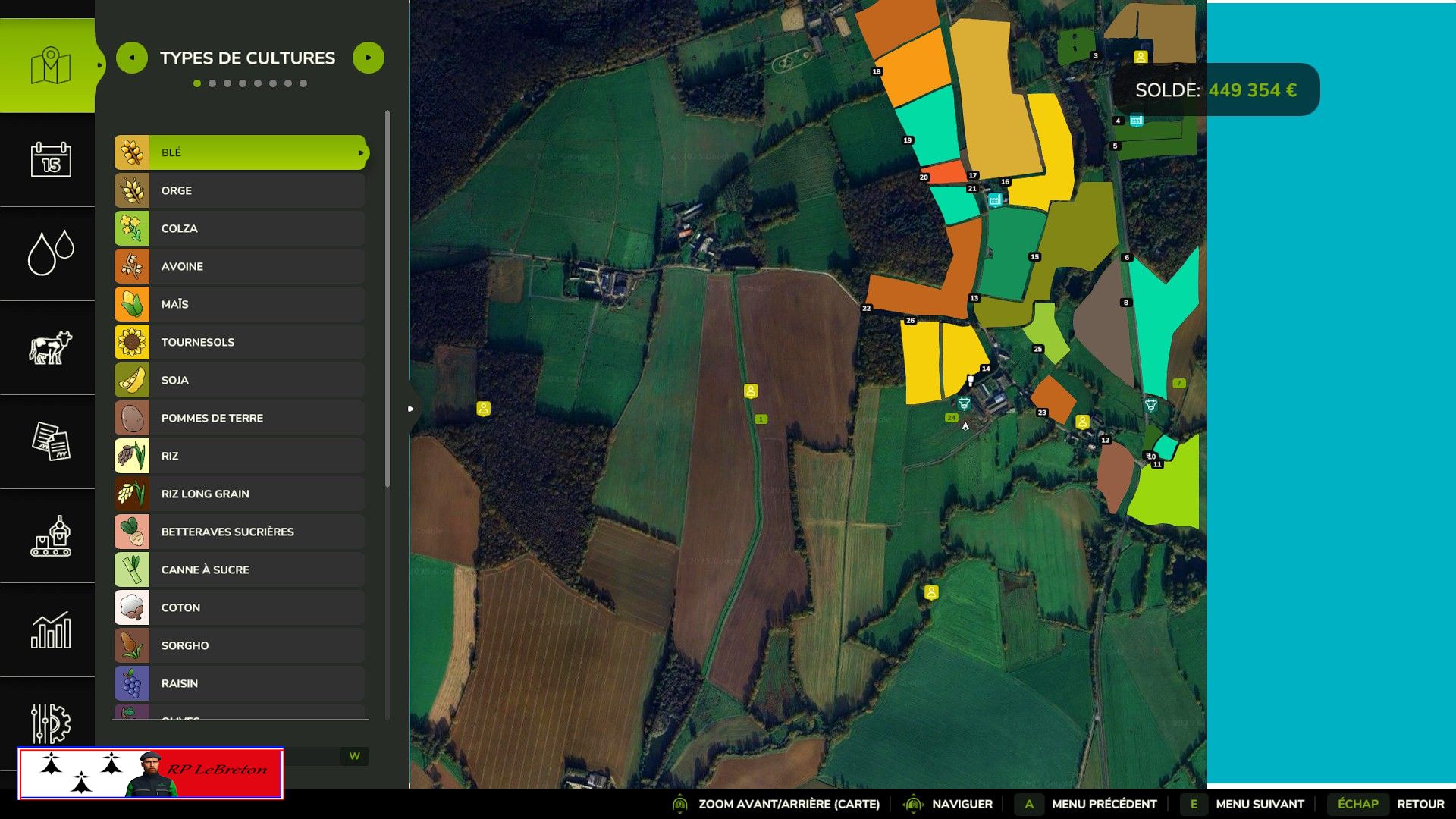Viewport: 1456px width, 819px height.
Task: Go to next map category arrow
Action: point(369,58)
